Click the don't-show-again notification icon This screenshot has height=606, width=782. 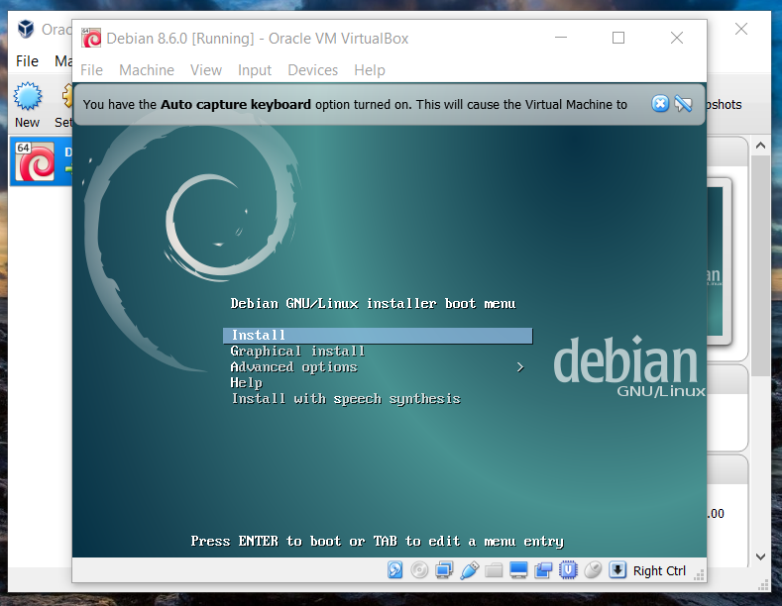pos(683,104)
